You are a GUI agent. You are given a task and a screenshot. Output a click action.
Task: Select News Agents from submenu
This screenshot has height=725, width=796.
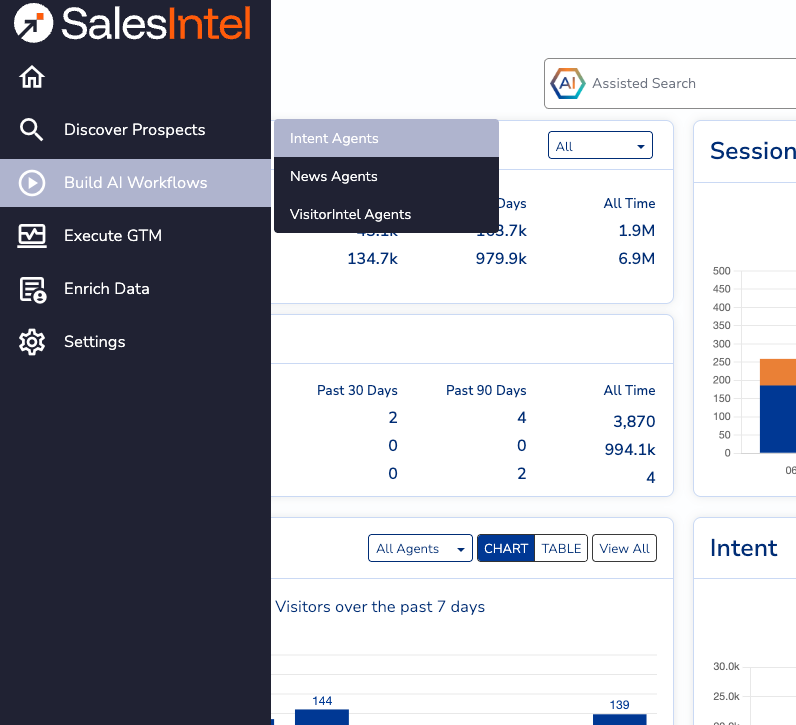[x=386, y=176]
